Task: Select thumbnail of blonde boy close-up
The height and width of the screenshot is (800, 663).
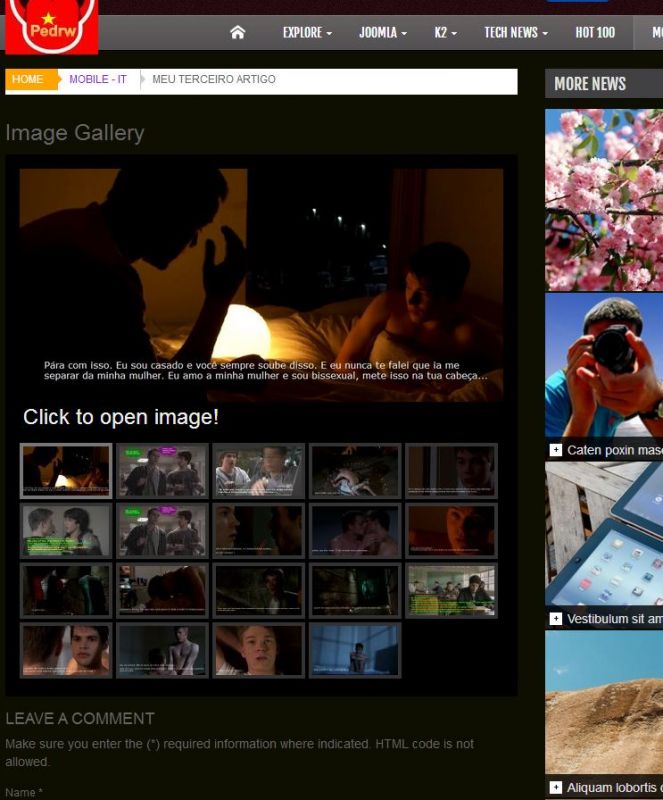Action: coord(259,650)
